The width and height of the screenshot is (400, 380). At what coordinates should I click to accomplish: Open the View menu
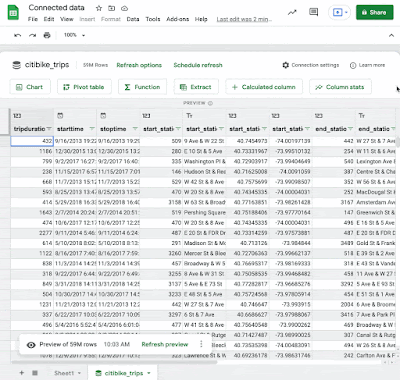[67, 19]
